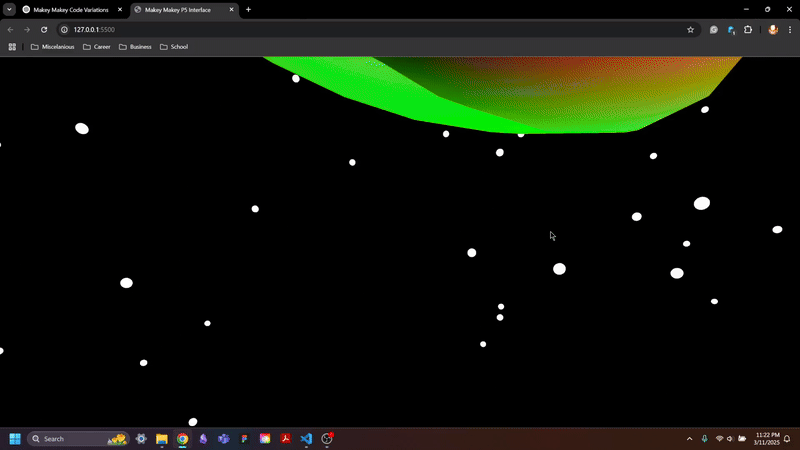
Task: Open the Career bookmarks folder
Action: click(97, 47)
